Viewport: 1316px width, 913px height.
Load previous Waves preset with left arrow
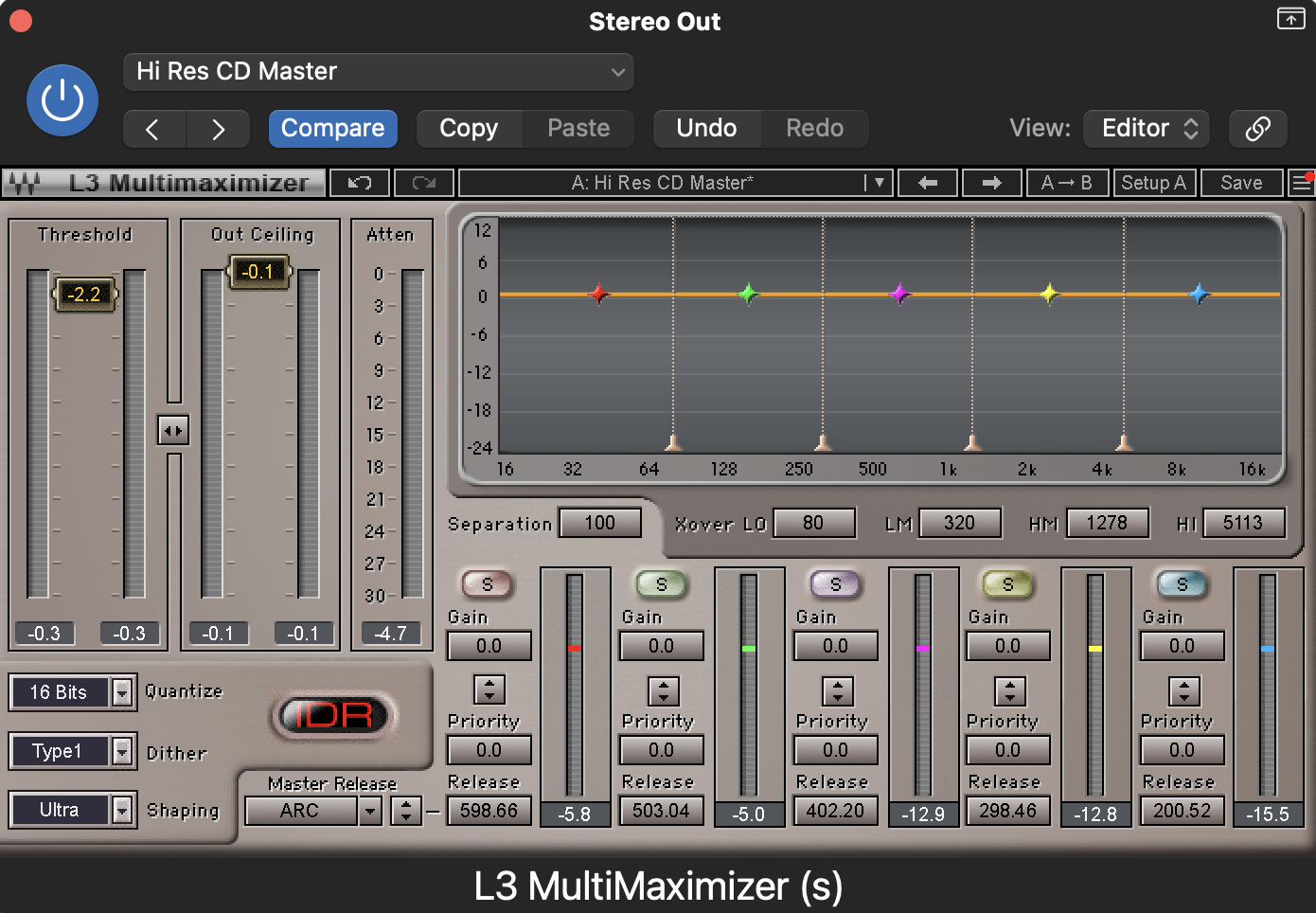[x=928, y=183]
